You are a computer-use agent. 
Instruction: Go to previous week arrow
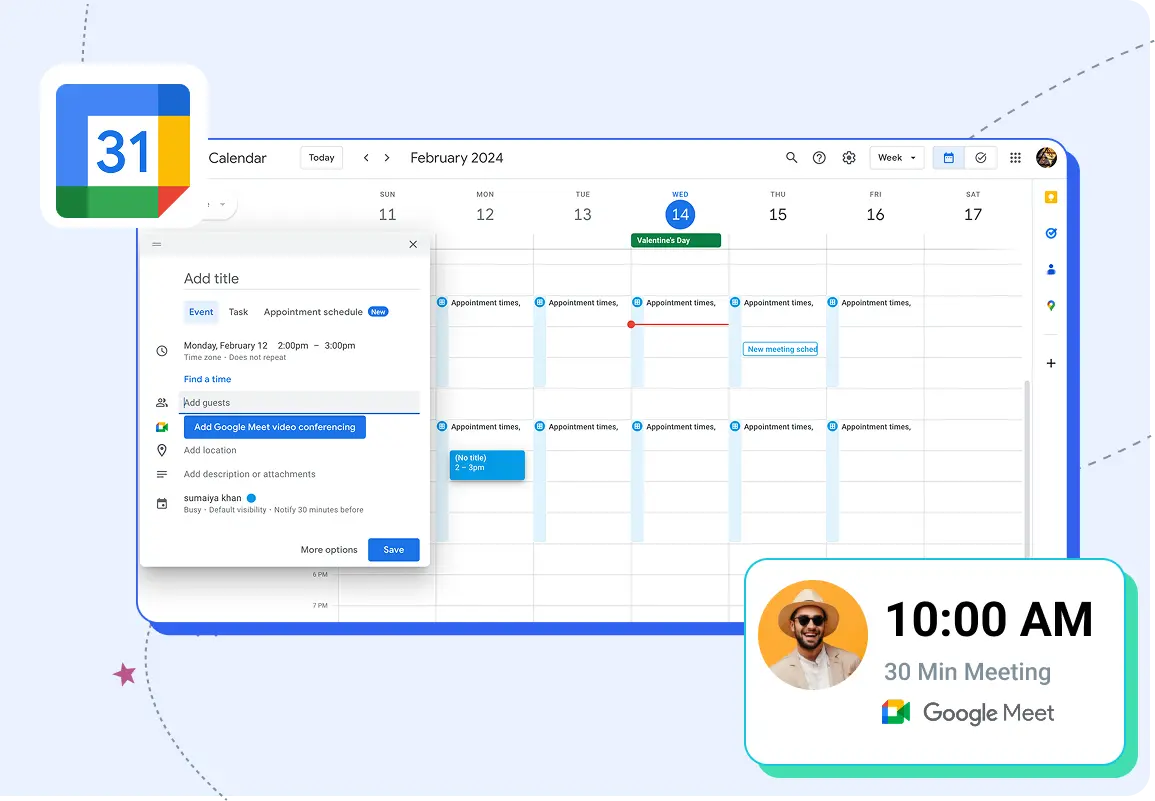coord(366,158)
